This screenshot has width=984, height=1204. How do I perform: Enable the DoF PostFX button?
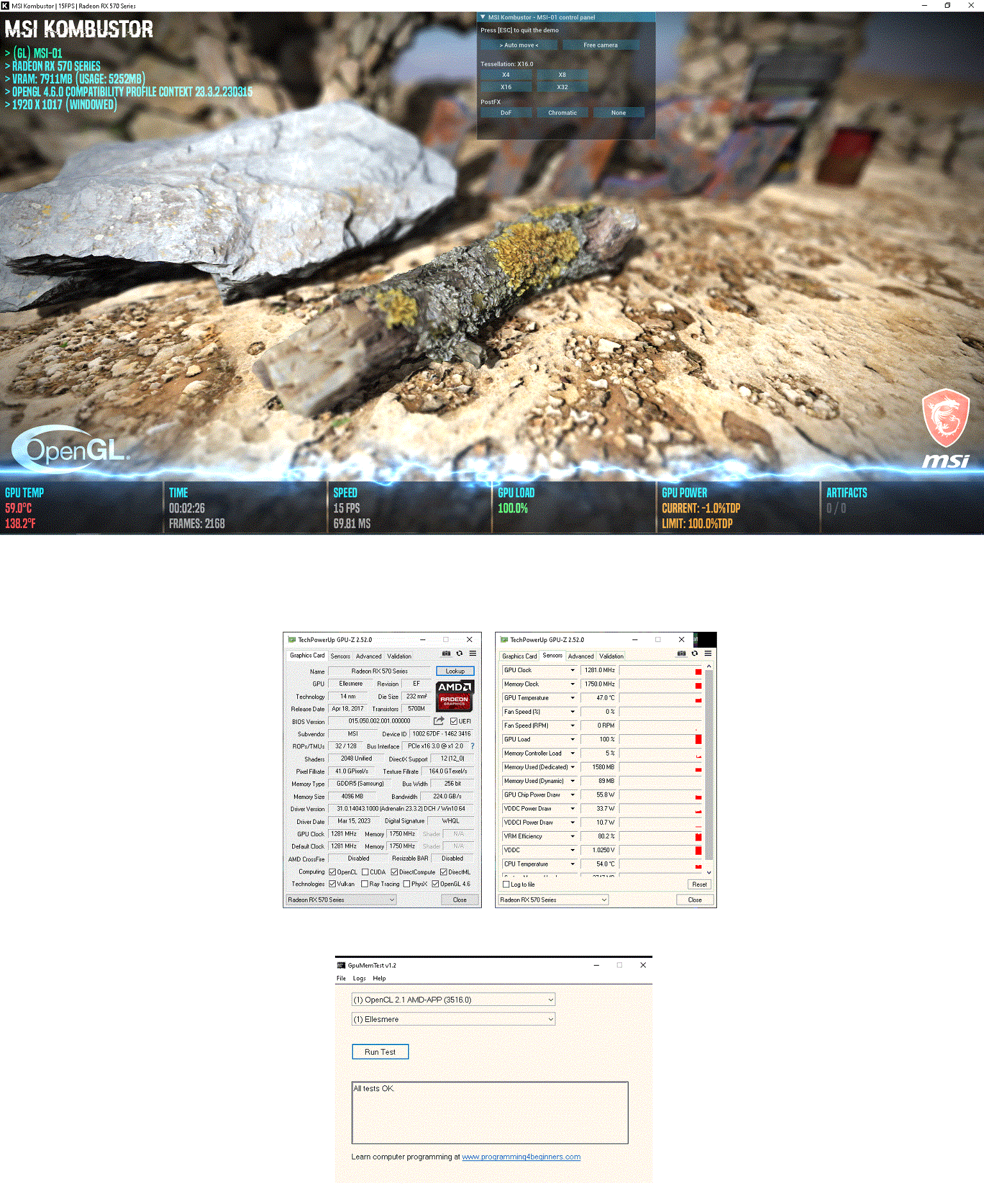tap(506, 112)
